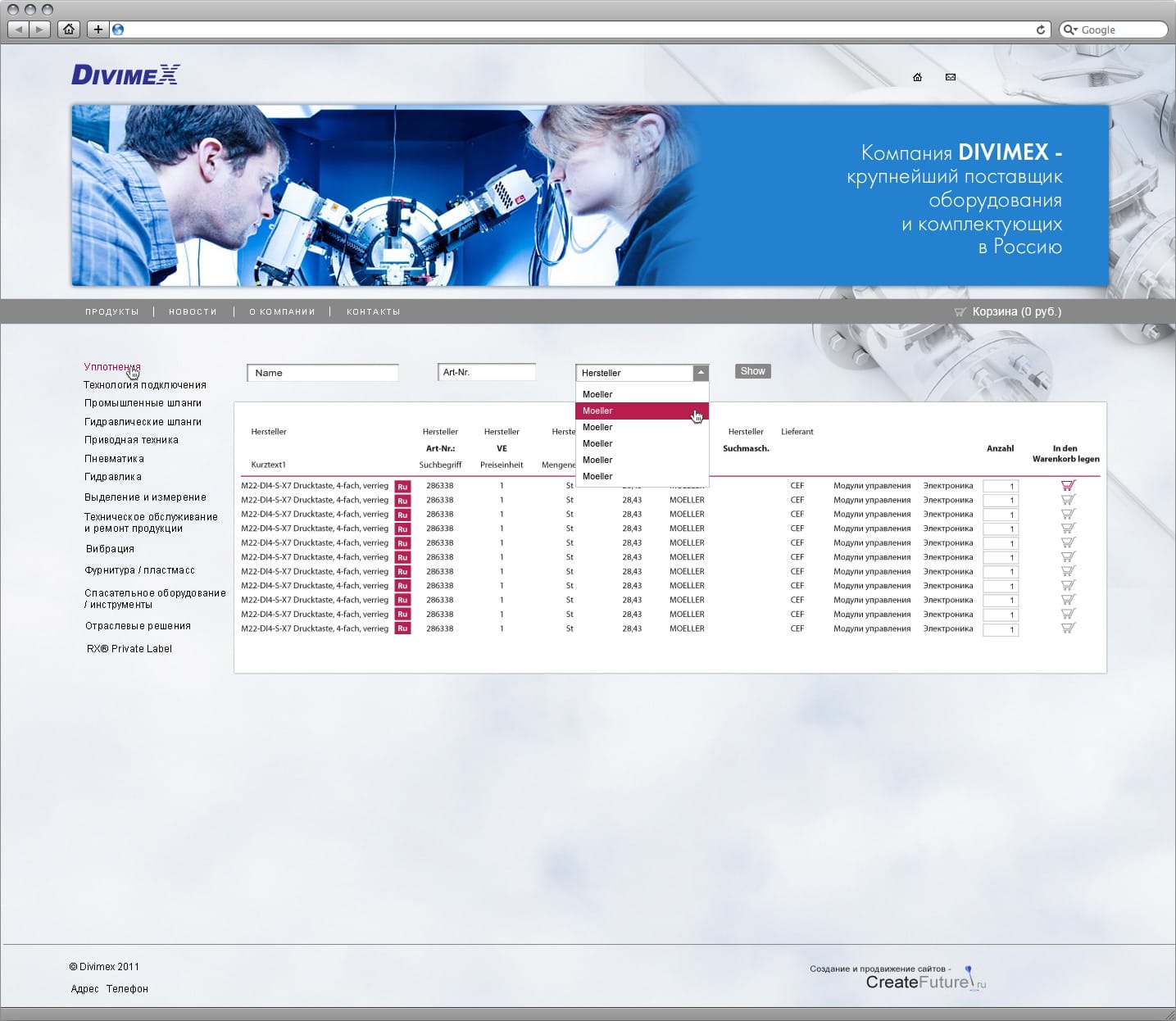The image size is (1176, 1021).
Task: Open Корзина (0 руб.) cart link
Action: click(x=1016, y=311)
